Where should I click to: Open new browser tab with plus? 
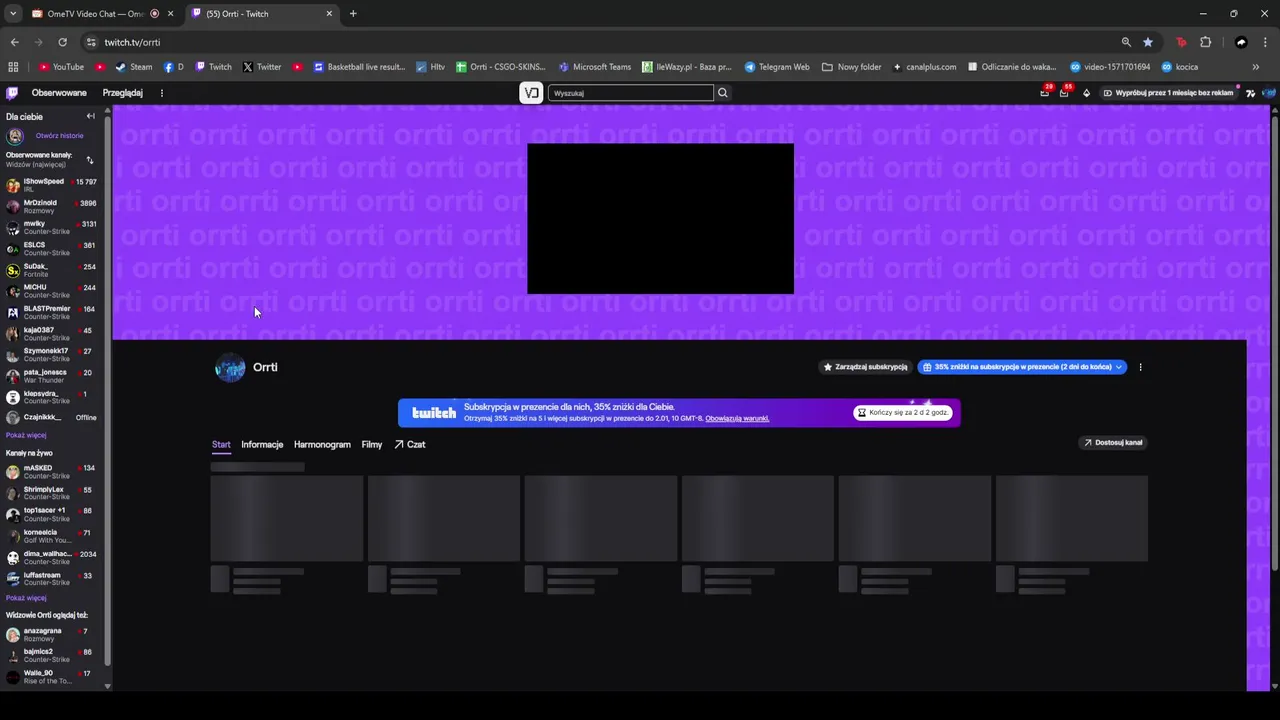[353, 14]
